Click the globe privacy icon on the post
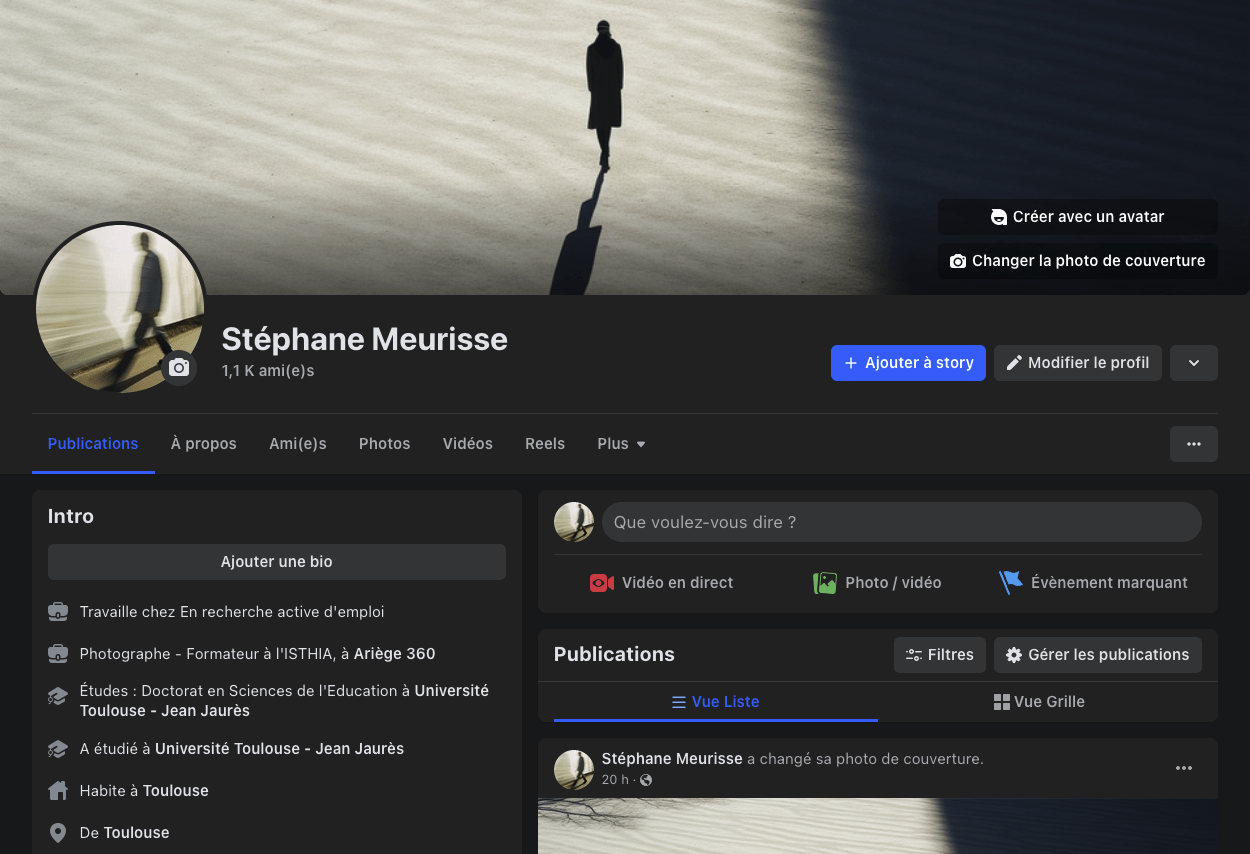 pos(646,780)
